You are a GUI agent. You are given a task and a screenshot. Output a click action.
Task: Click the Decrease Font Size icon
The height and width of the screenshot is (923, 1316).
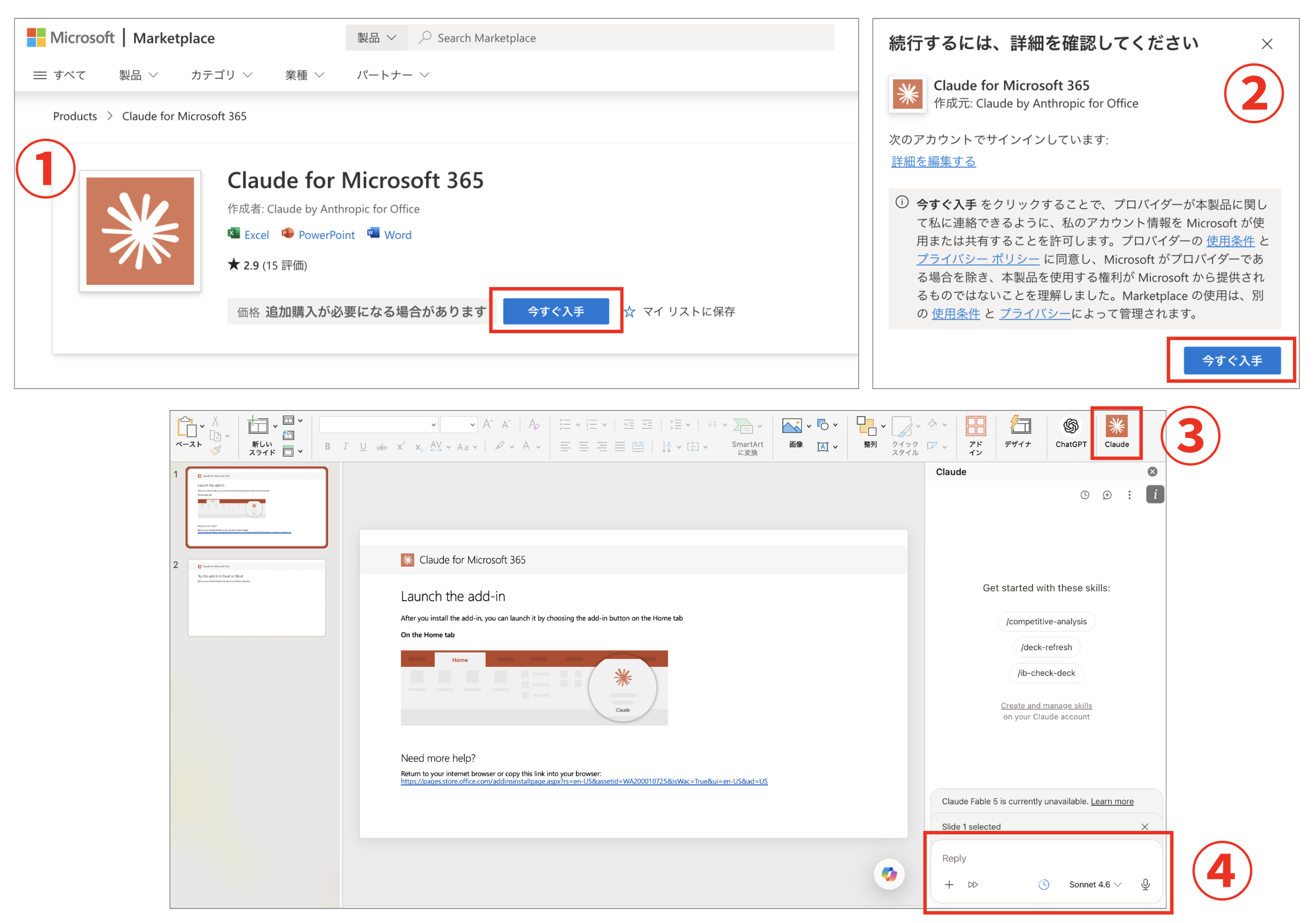coord(506,424)
